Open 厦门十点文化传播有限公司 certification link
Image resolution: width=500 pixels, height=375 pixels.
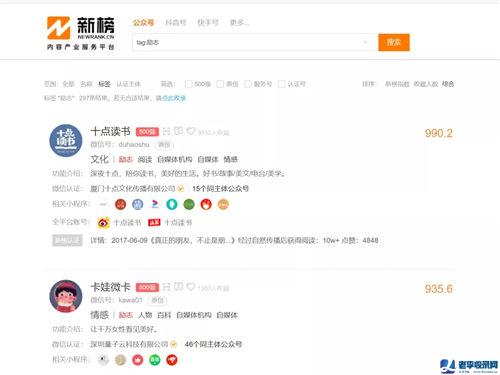click(x=132, y=189)
